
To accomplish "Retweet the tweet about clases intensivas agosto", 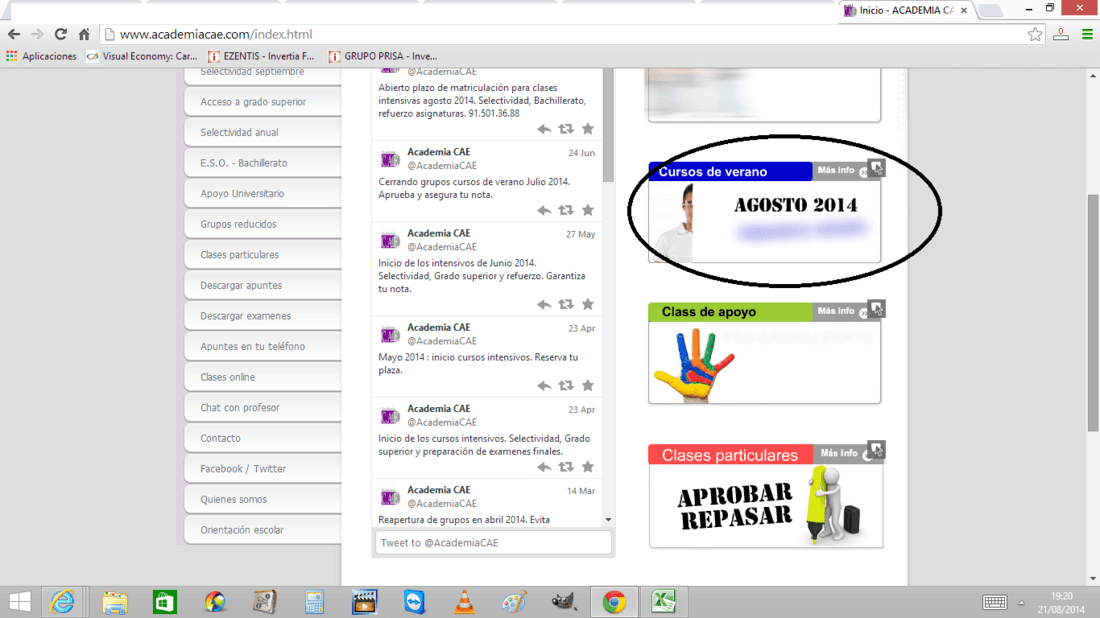I will 565,129.
